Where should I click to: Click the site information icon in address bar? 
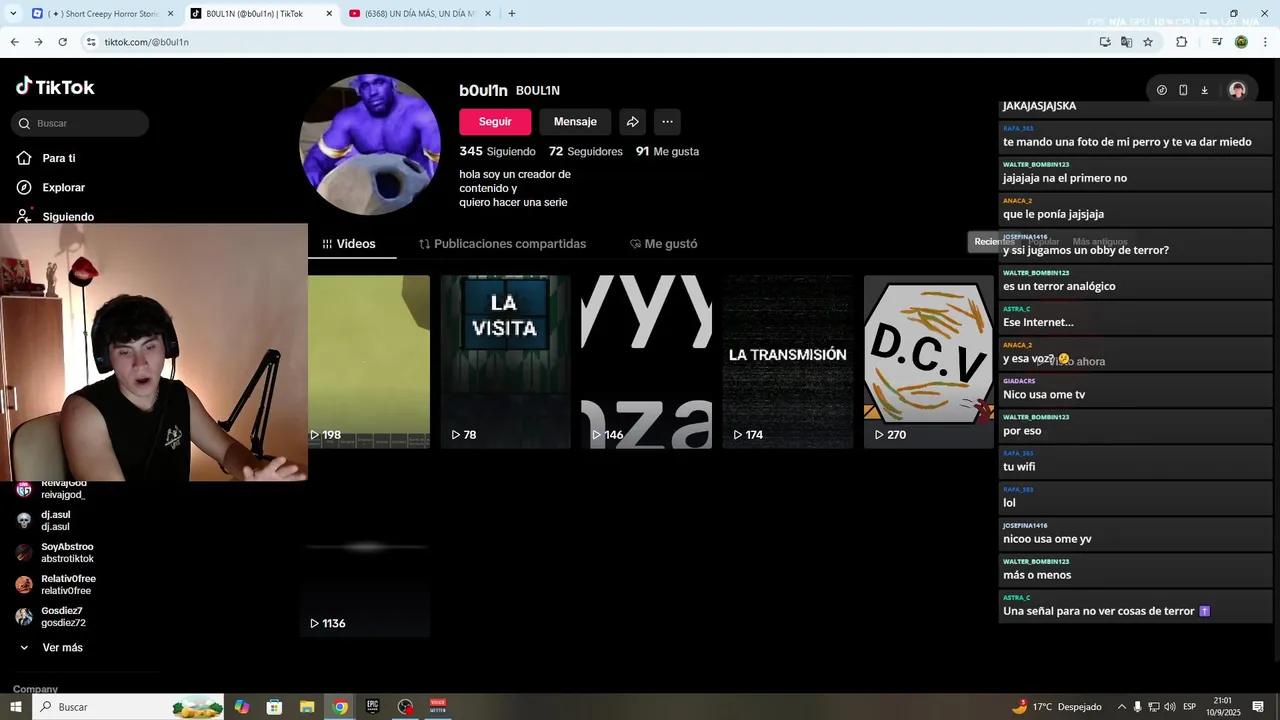pyautogui.click(x=91, y=42)
